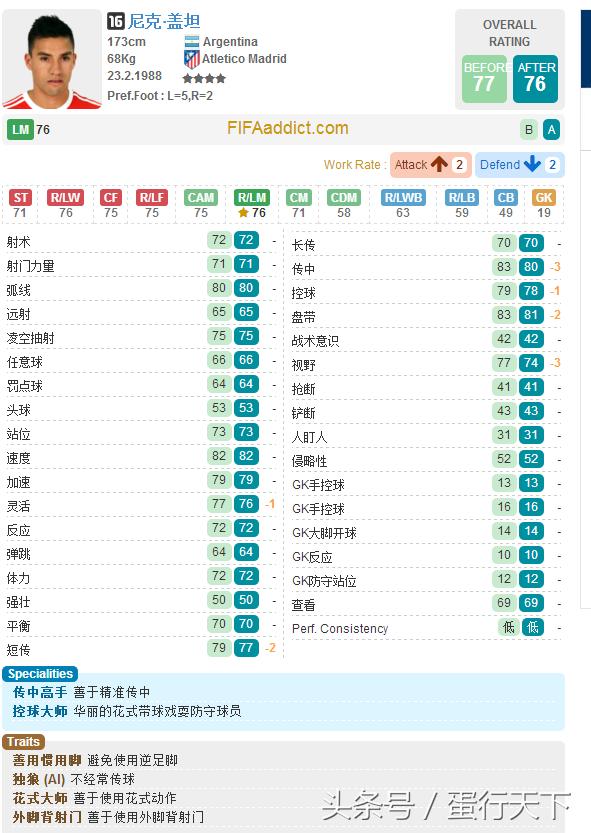Open the FIFAaddict.com link
Image resolution: width=591 pixels, height=833 pixels.
pos(288,128)
